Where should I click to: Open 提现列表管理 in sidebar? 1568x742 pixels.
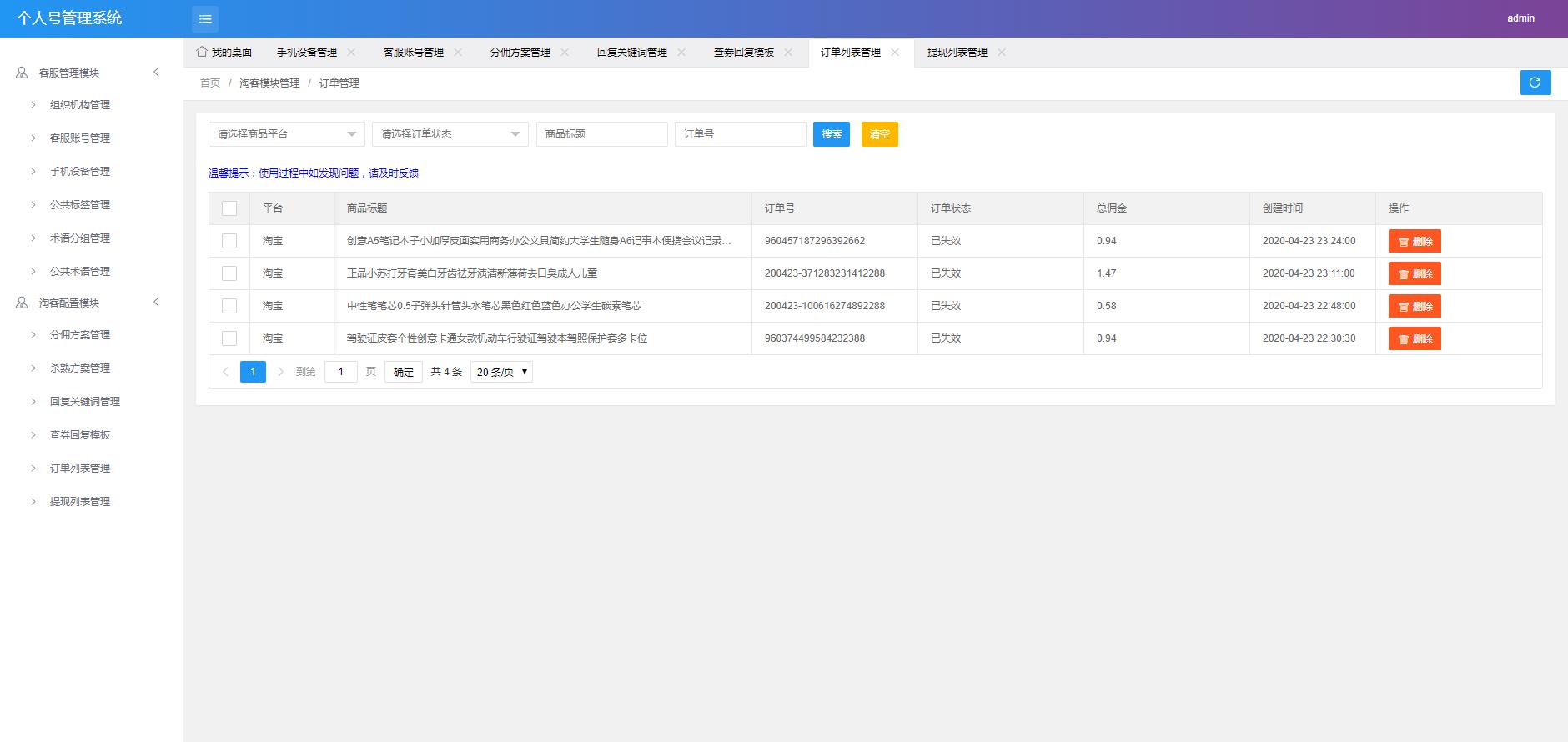pyautogui.click(x=80, y=501)
